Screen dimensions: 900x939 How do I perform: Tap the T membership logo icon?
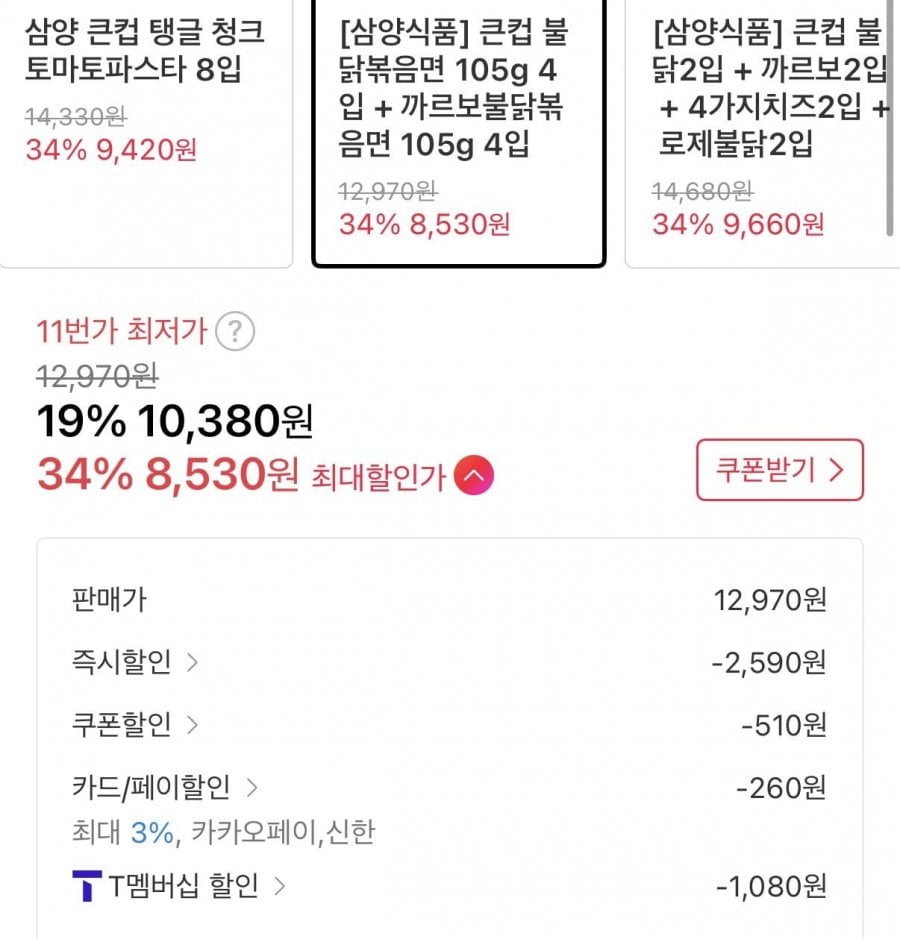(87, 886)
